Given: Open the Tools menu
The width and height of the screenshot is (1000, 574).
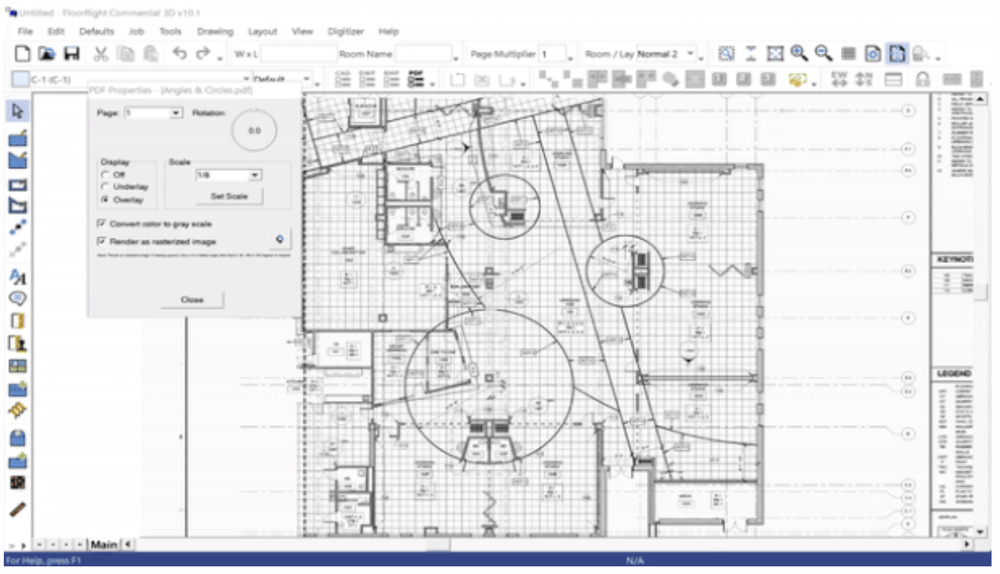Looking at the screenshot, I should (x=170, y=31).
